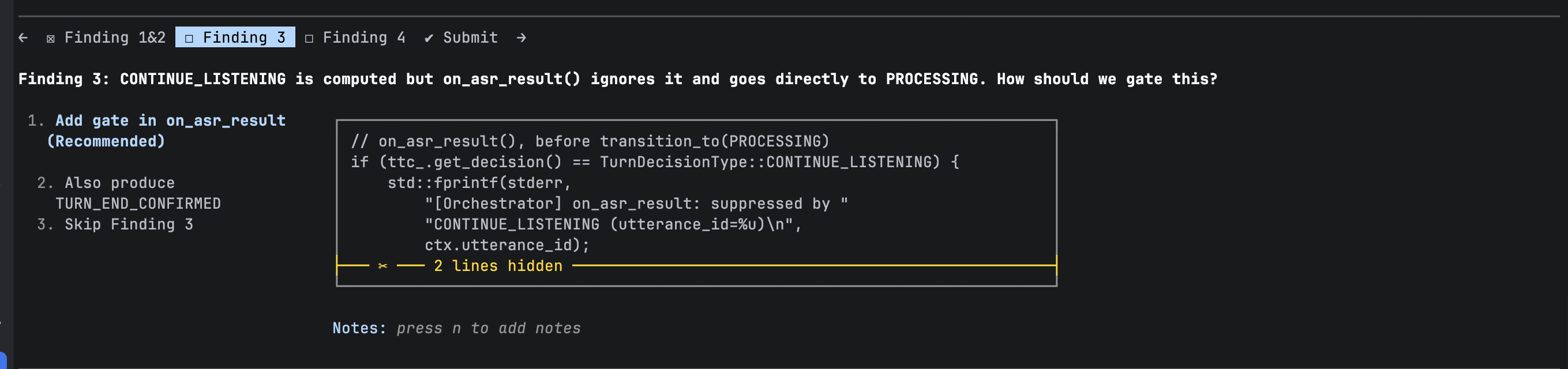
Task: Choose option "Add gate in on_asr_result"
Action: [170, 121]
